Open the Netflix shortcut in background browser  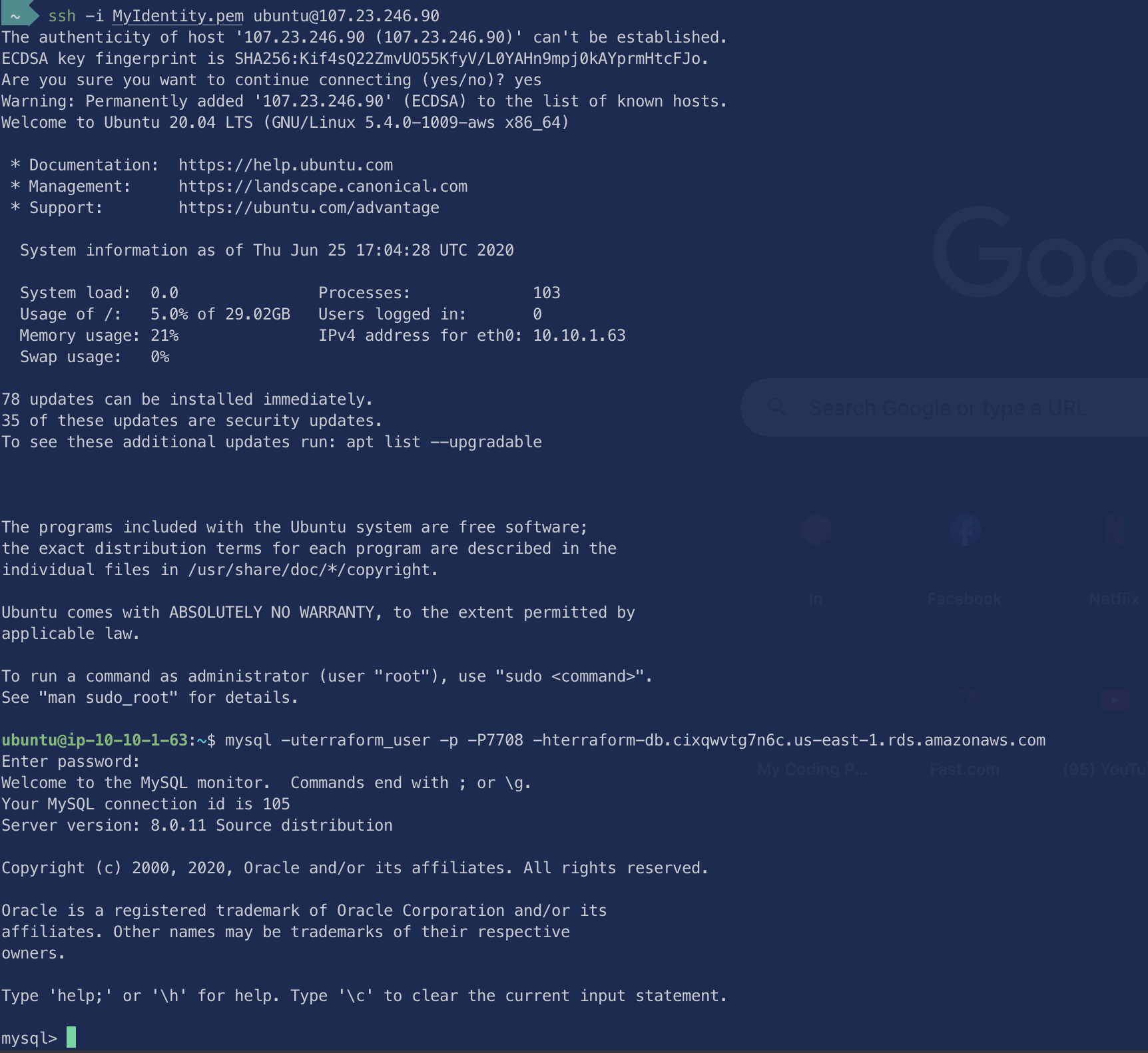(1114, 552)
